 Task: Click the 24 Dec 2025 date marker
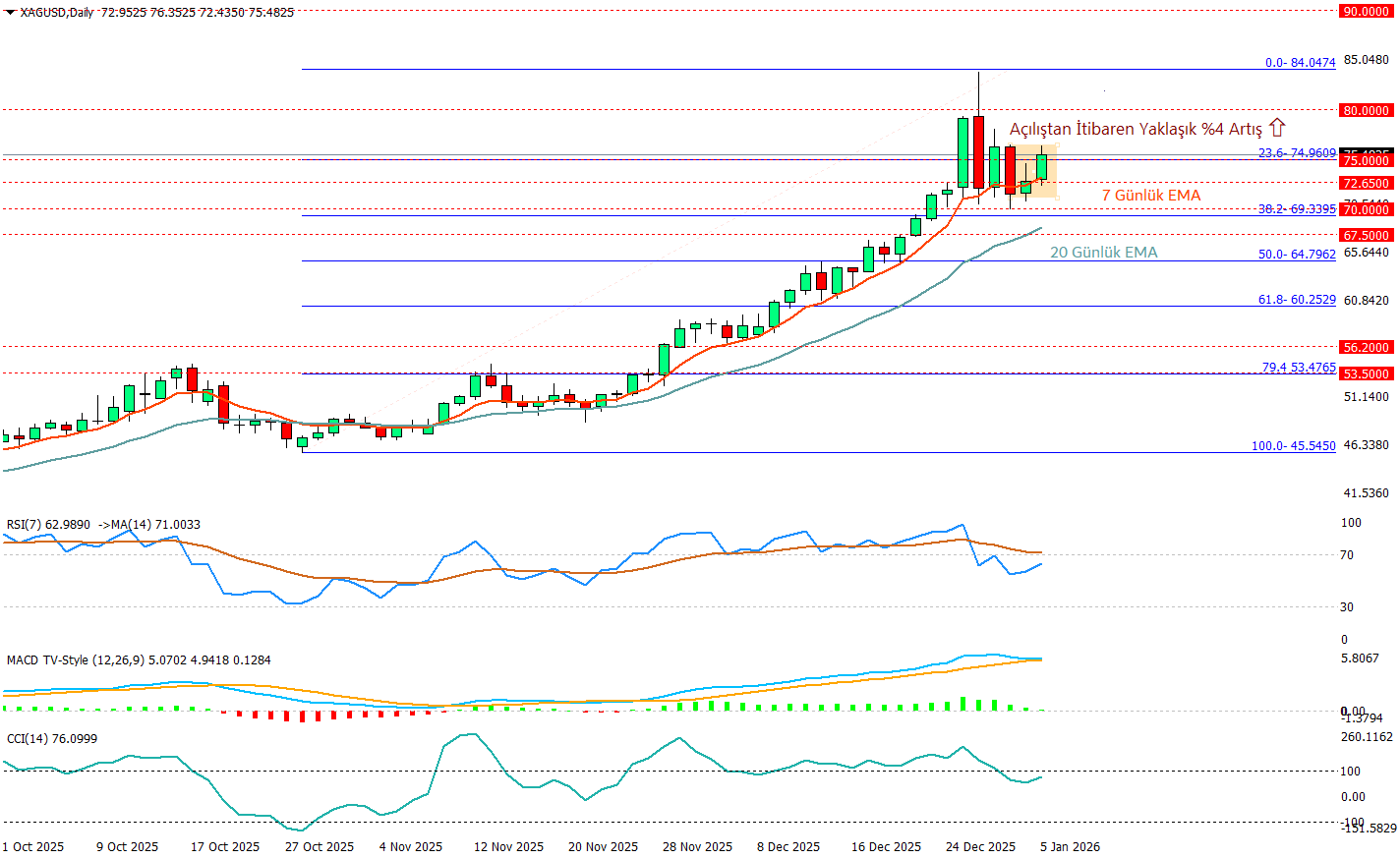[980, 846]
